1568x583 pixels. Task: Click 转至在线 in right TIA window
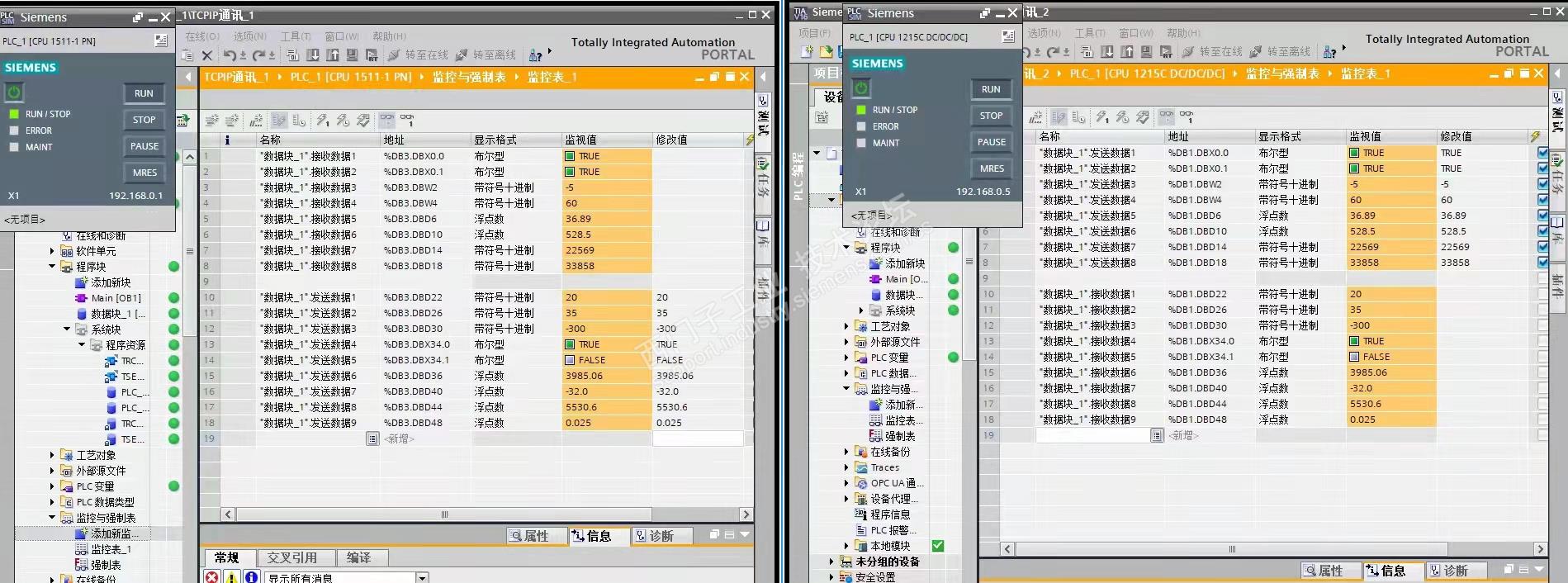(x=1212, y=52)
